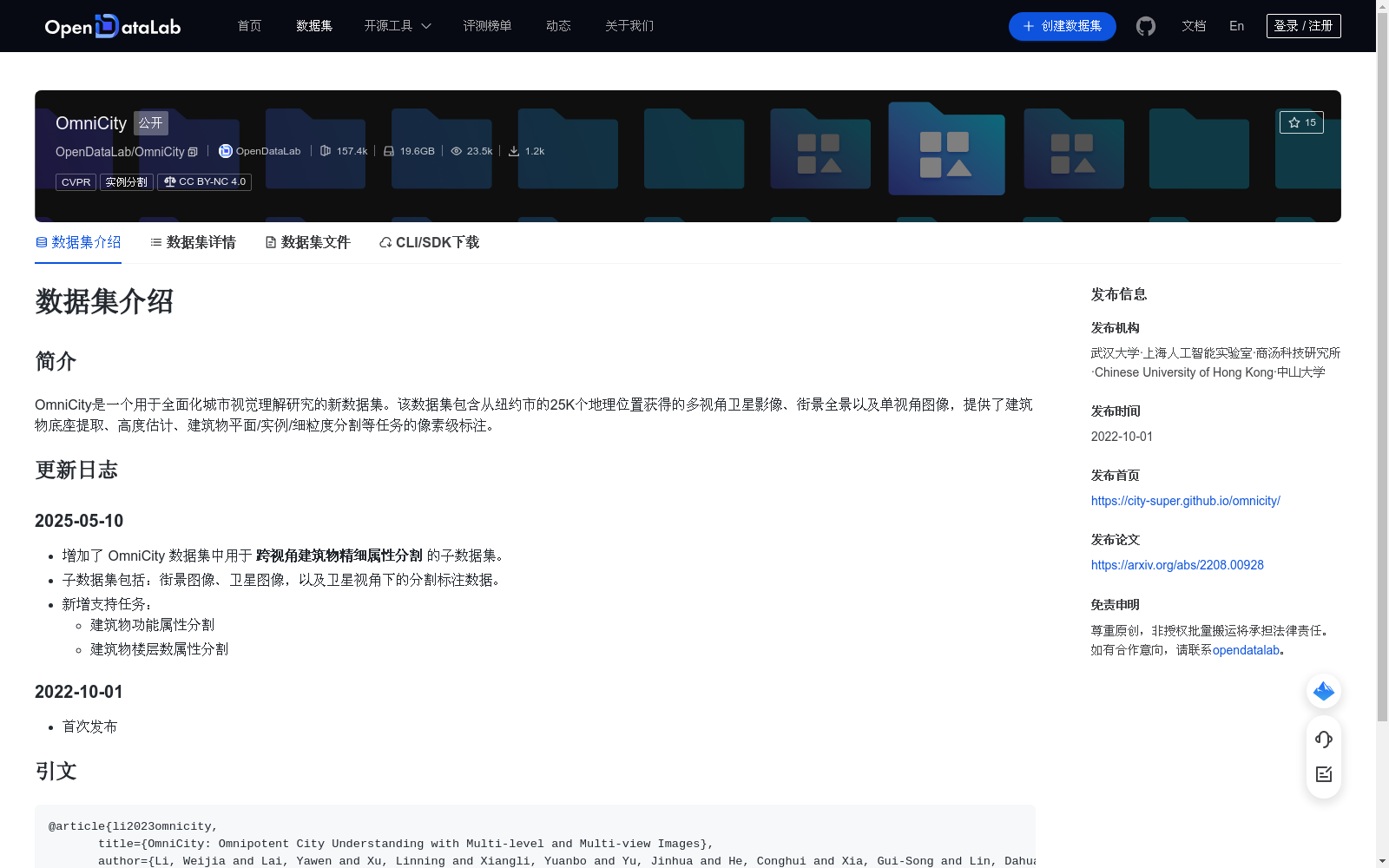Click the CVPR tag
Image resolution: width=1389 pixels, height=868 pixels.
(76, 182)
